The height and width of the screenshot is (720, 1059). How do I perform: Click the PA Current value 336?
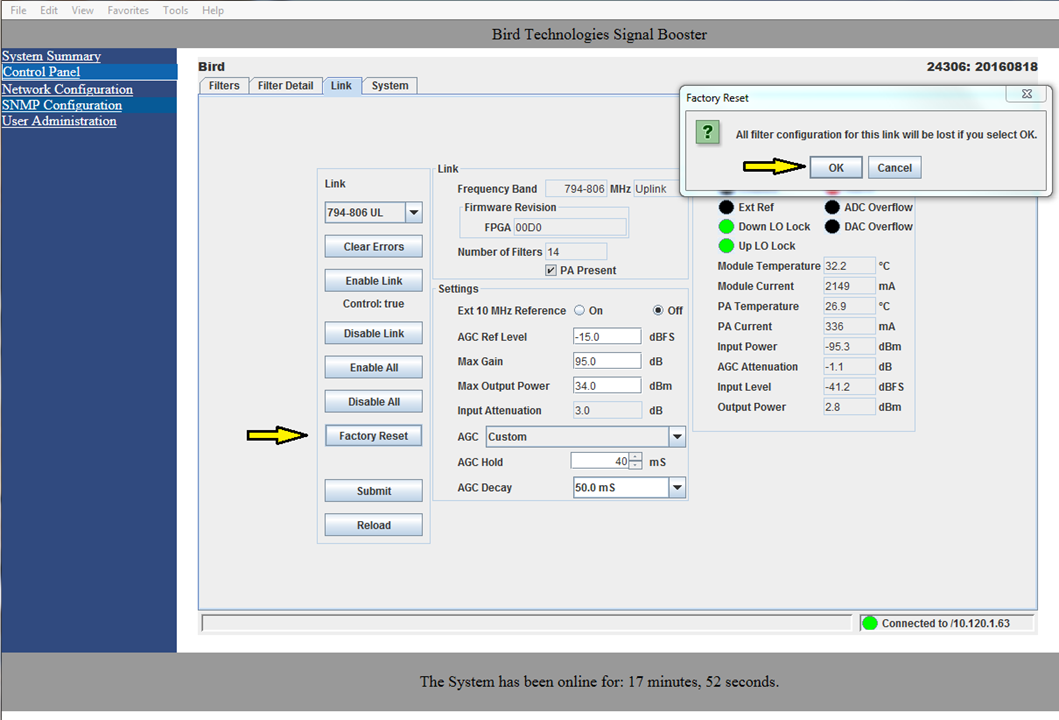pos(849,326)
